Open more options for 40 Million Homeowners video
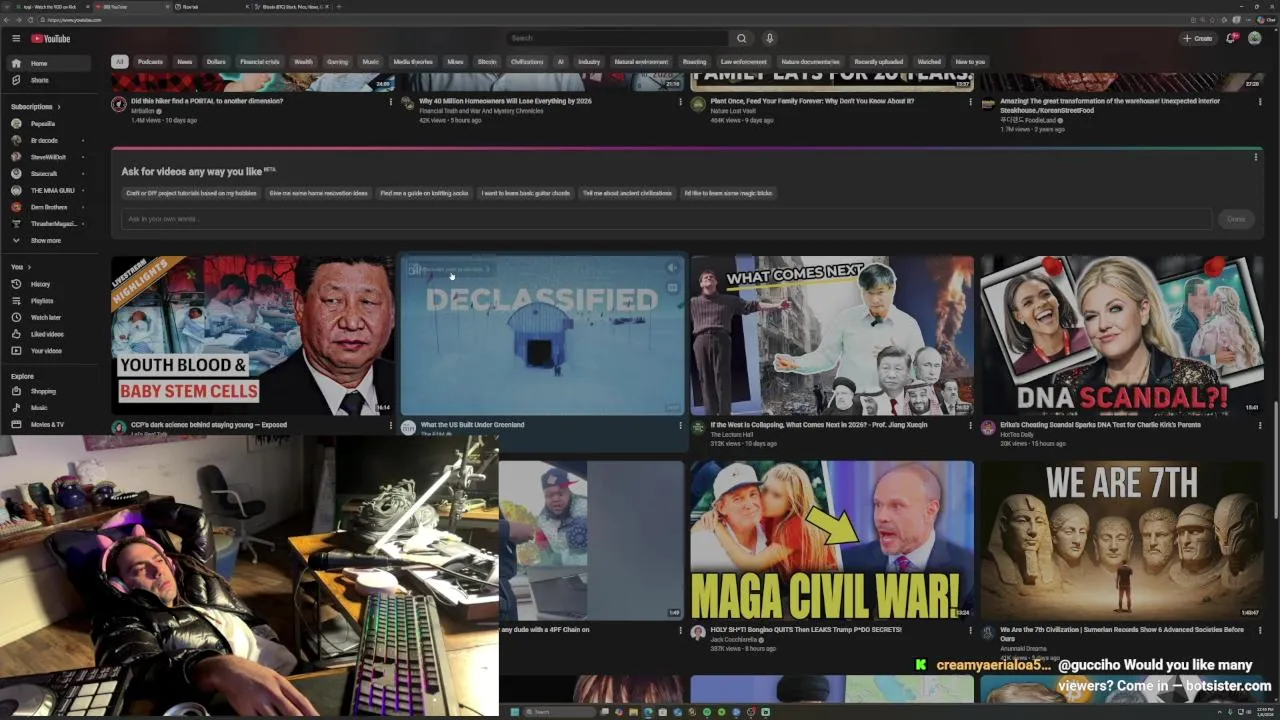Screen dimensions: 1280x720 click(x=681, y=101)
